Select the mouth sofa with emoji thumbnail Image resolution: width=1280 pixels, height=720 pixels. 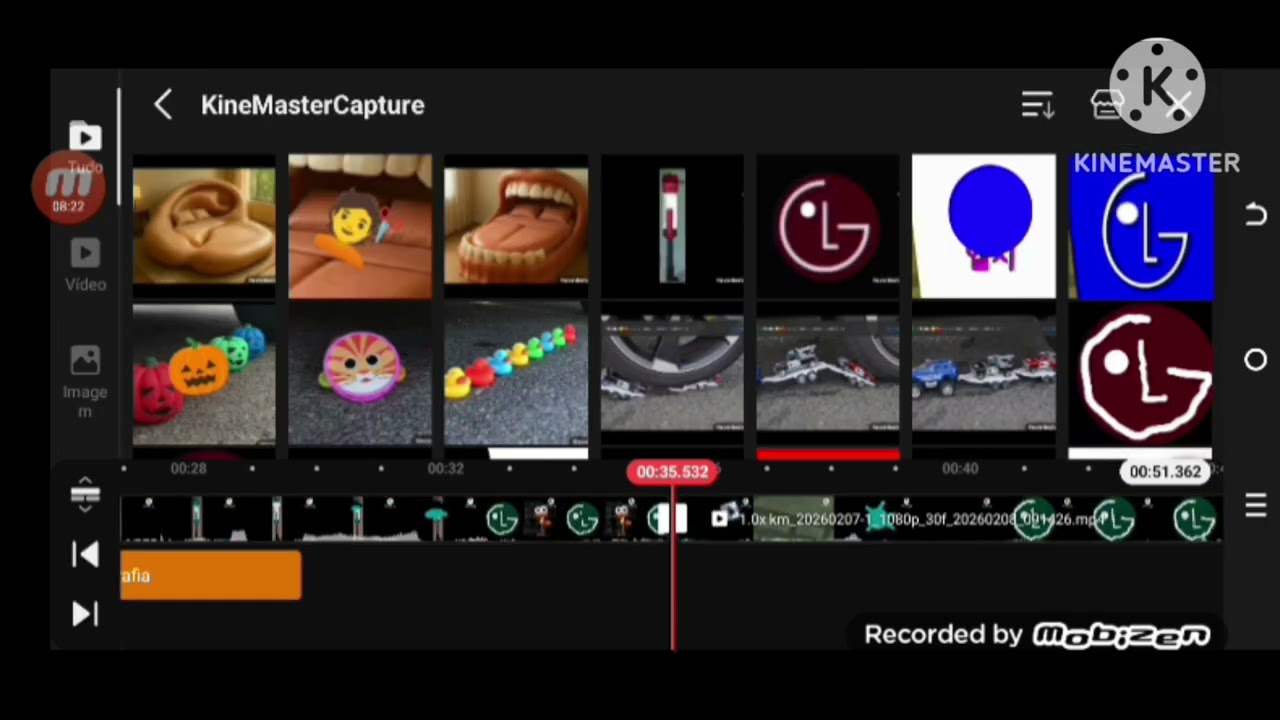coord(360,227)
